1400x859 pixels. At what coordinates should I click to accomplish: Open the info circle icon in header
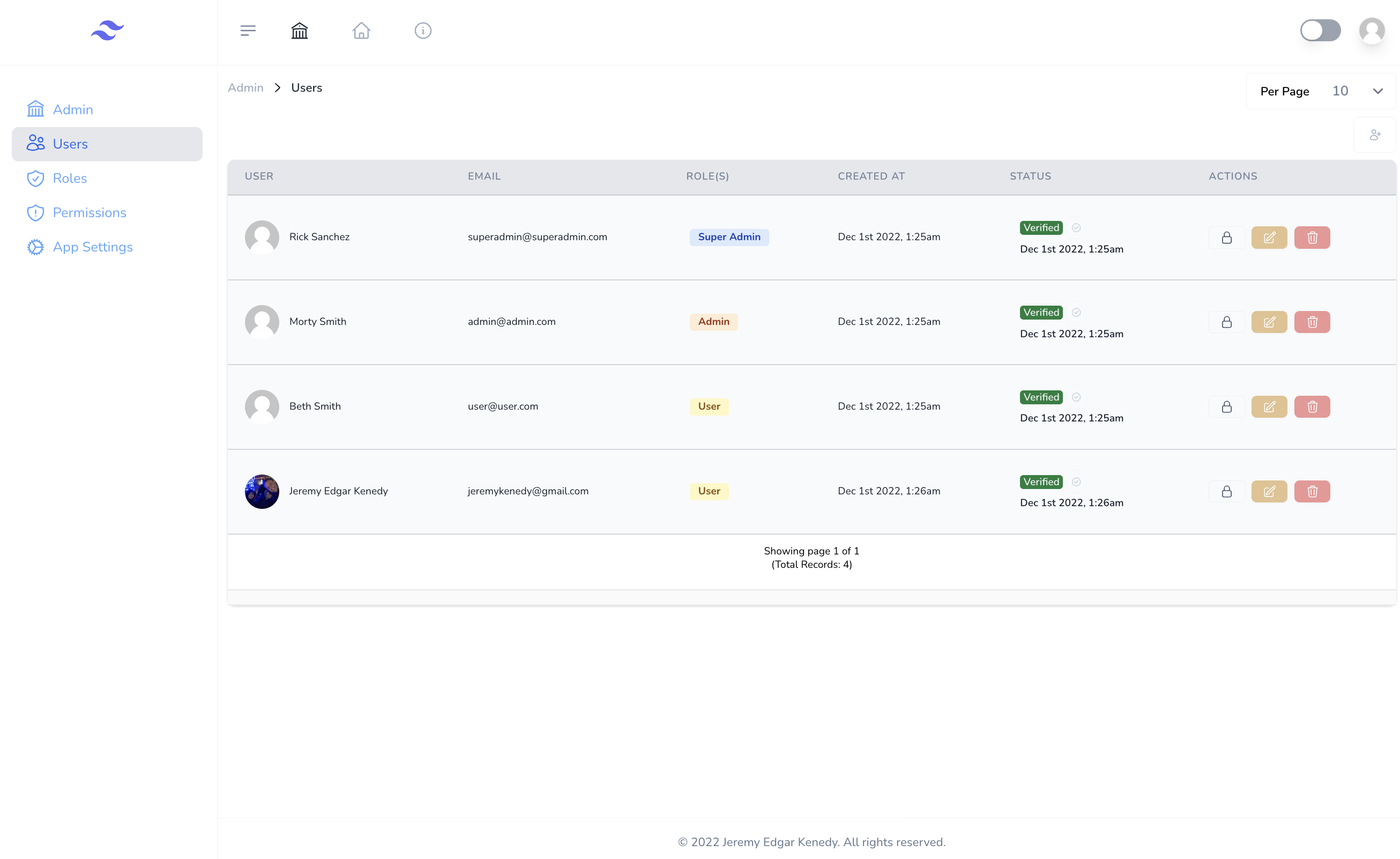423,31
